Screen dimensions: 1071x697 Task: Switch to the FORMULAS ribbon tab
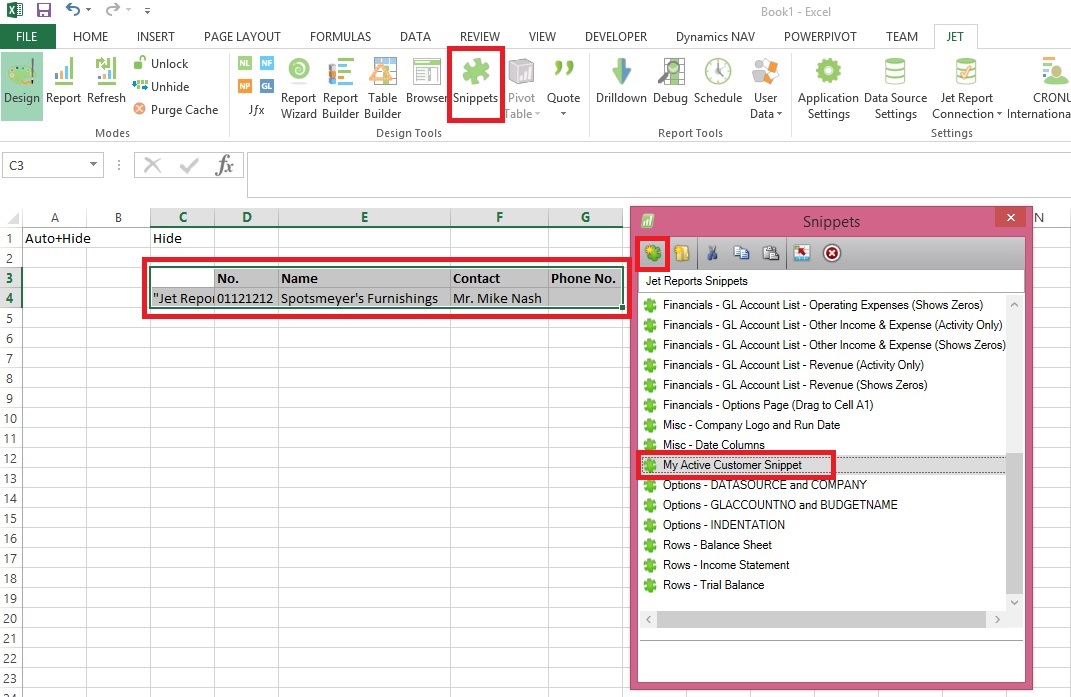pyautogui.click(x=340, y=37)
